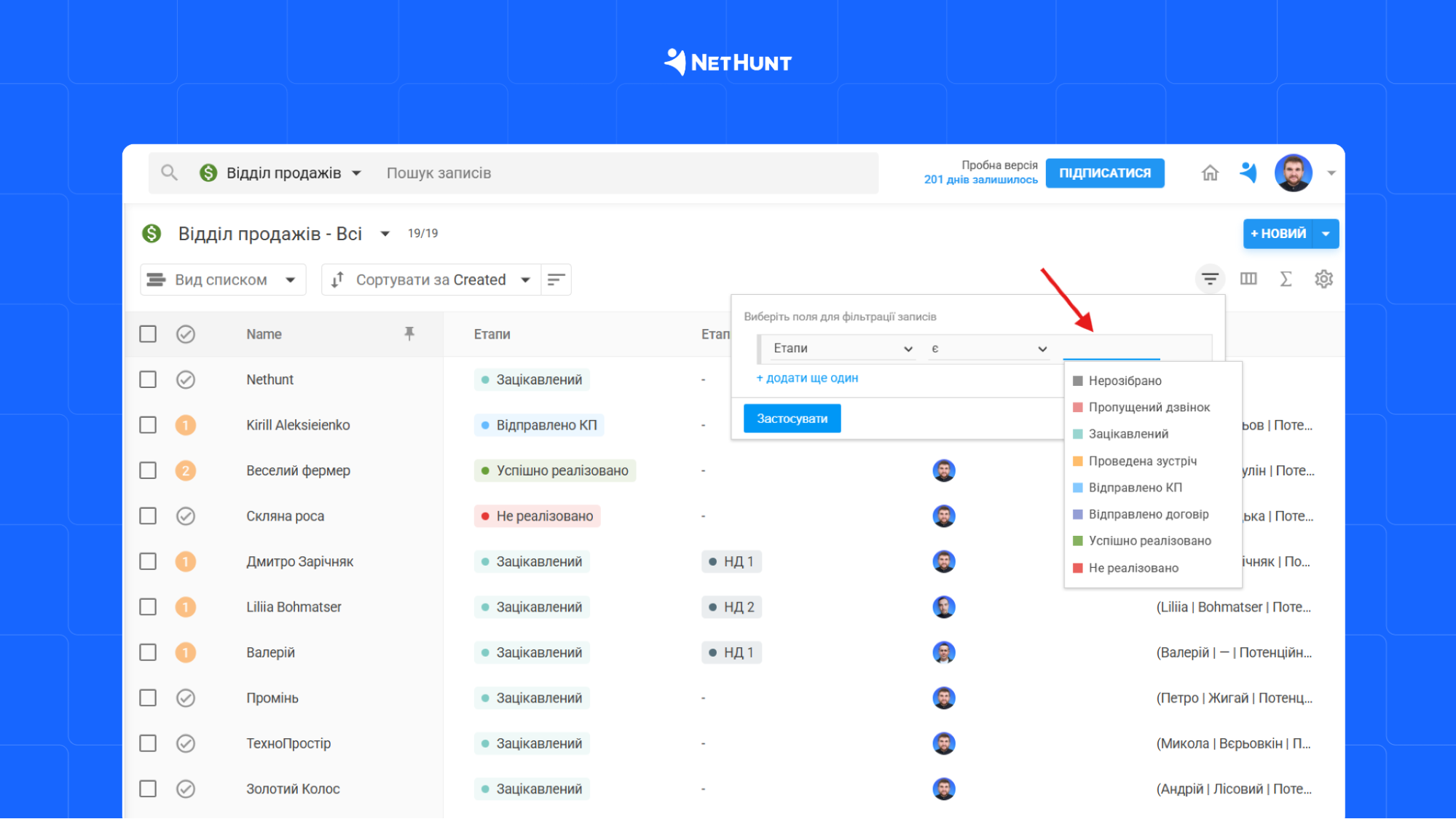This screenshot has height=819, width=1456.
Task: Click task checkmark for Золотий Колос
Action: (x=186, y=789)
